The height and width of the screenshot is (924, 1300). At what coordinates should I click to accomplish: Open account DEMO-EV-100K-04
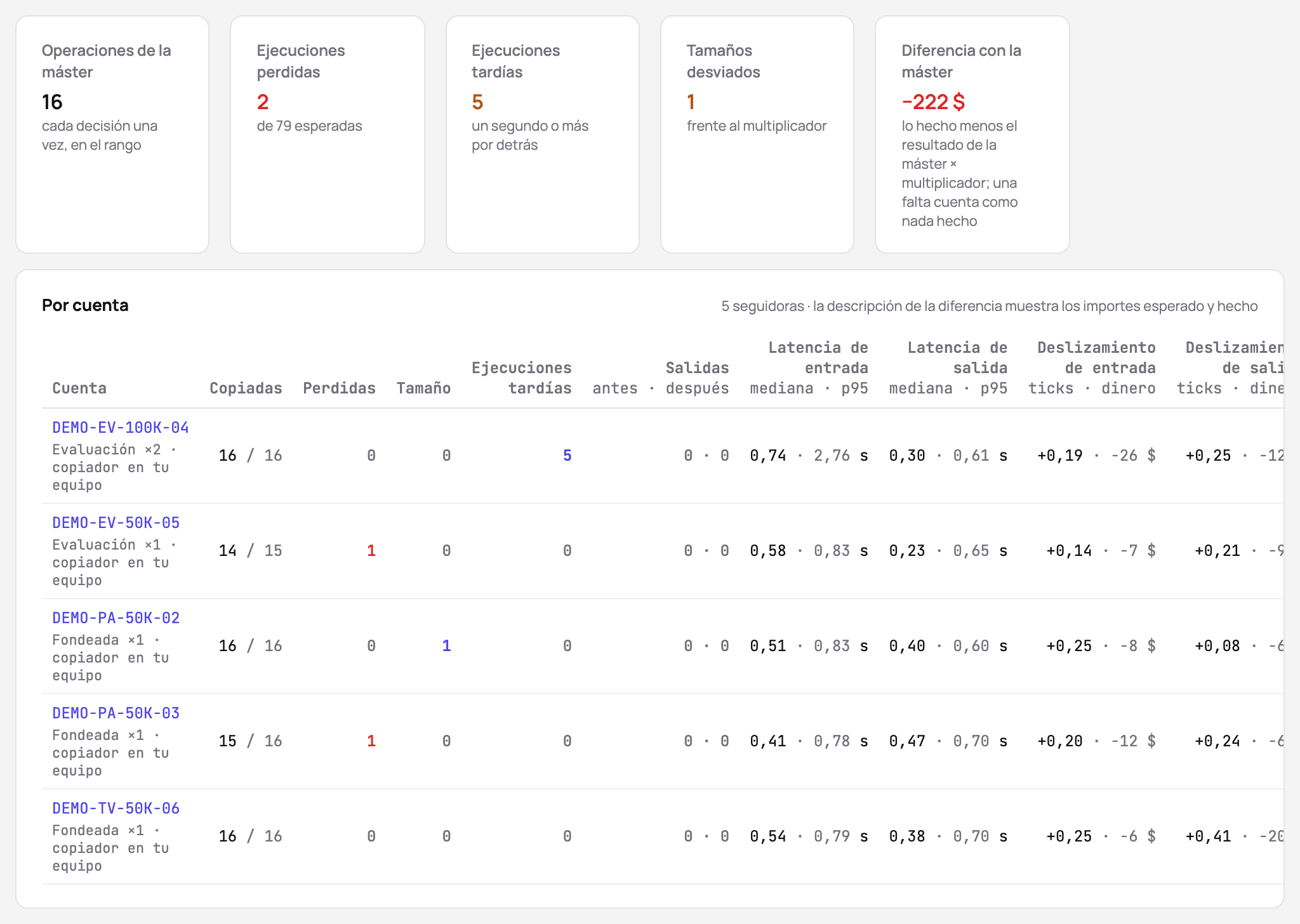[x=121, y=428]
